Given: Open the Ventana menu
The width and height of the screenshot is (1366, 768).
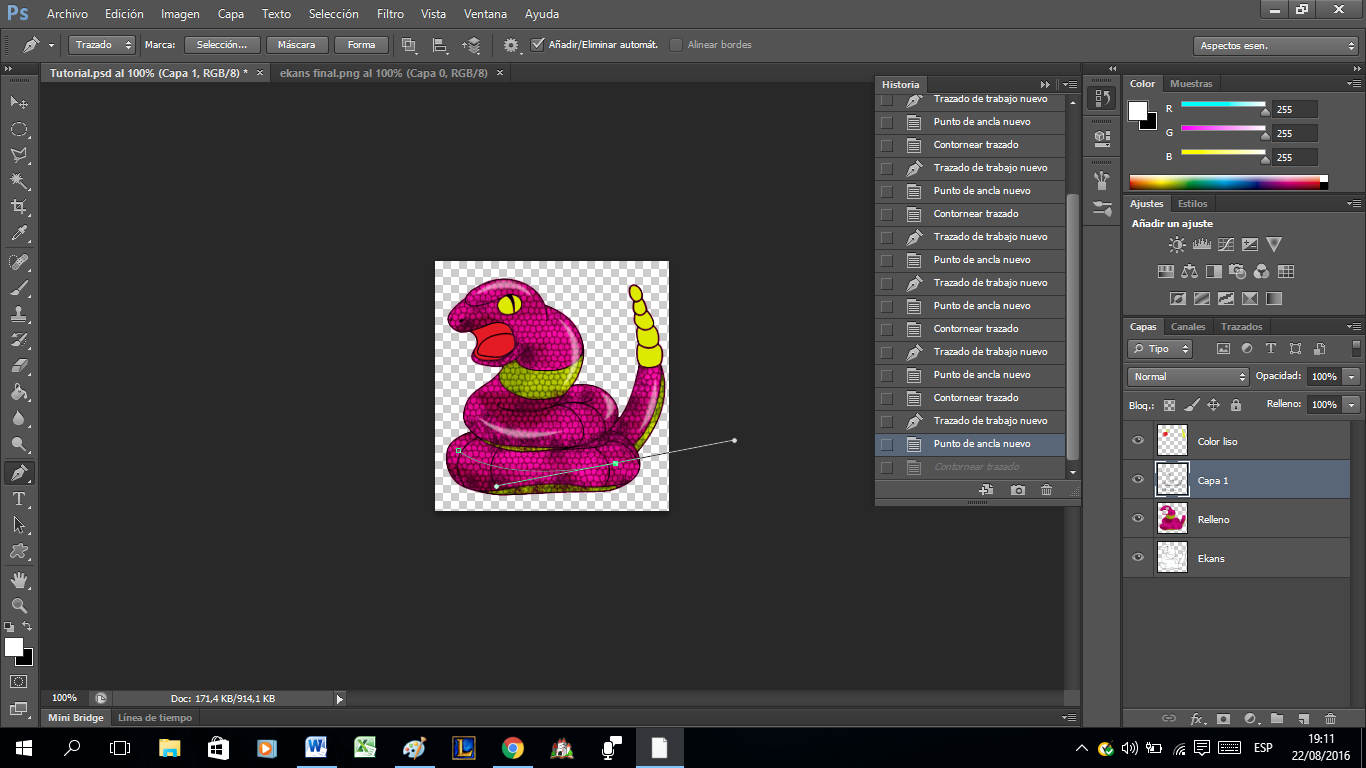Looking at the screenshot, I should tap(486, 14).
